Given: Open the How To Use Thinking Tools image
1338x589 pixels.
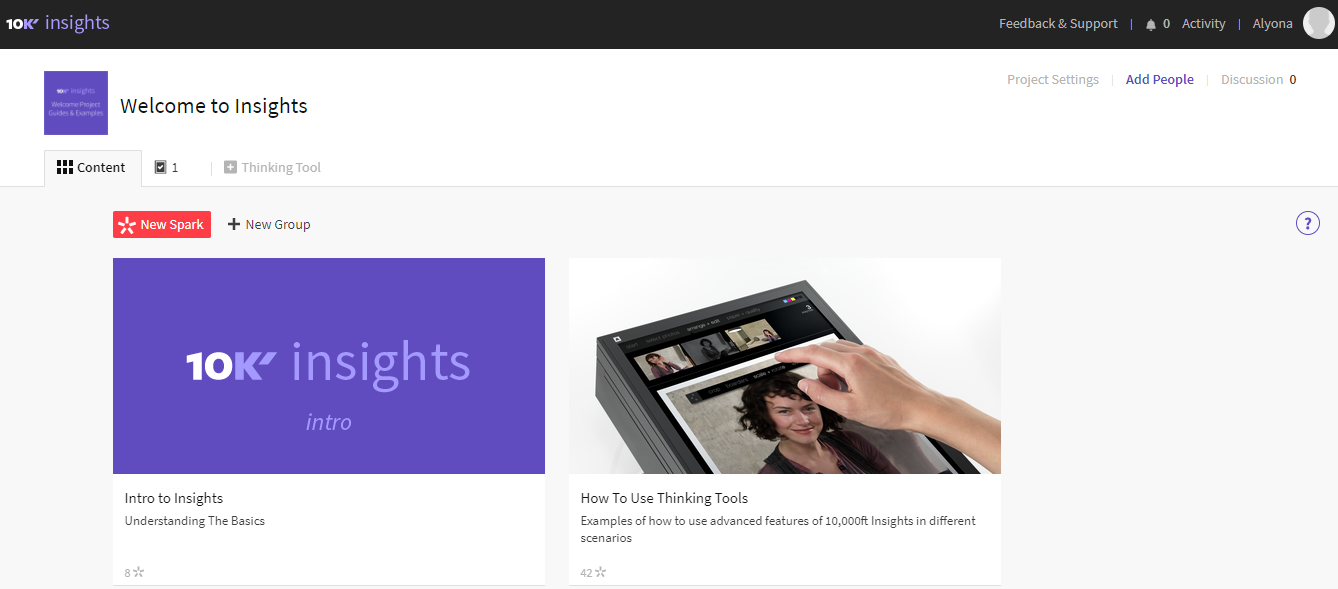Looking at the screenshot, I should coord(785,366).
